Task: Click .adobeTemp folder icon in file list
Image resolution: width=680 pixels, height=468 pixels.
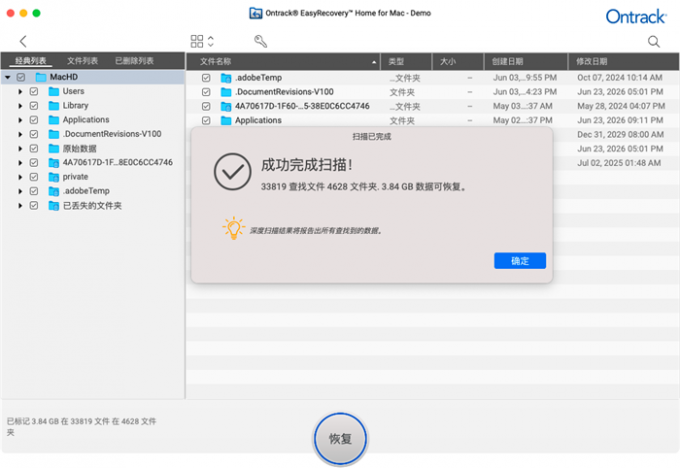Action: point(226,78)
